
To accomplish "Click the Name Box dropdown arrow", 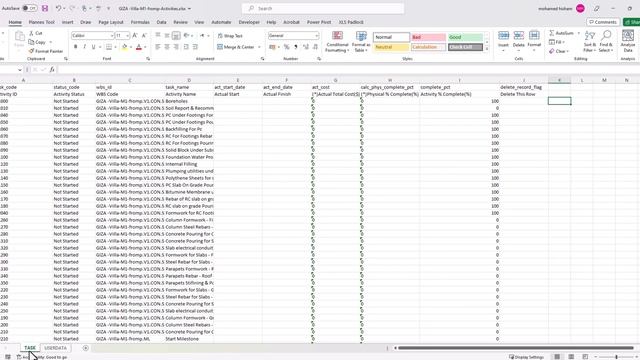I will coord(19,70).
